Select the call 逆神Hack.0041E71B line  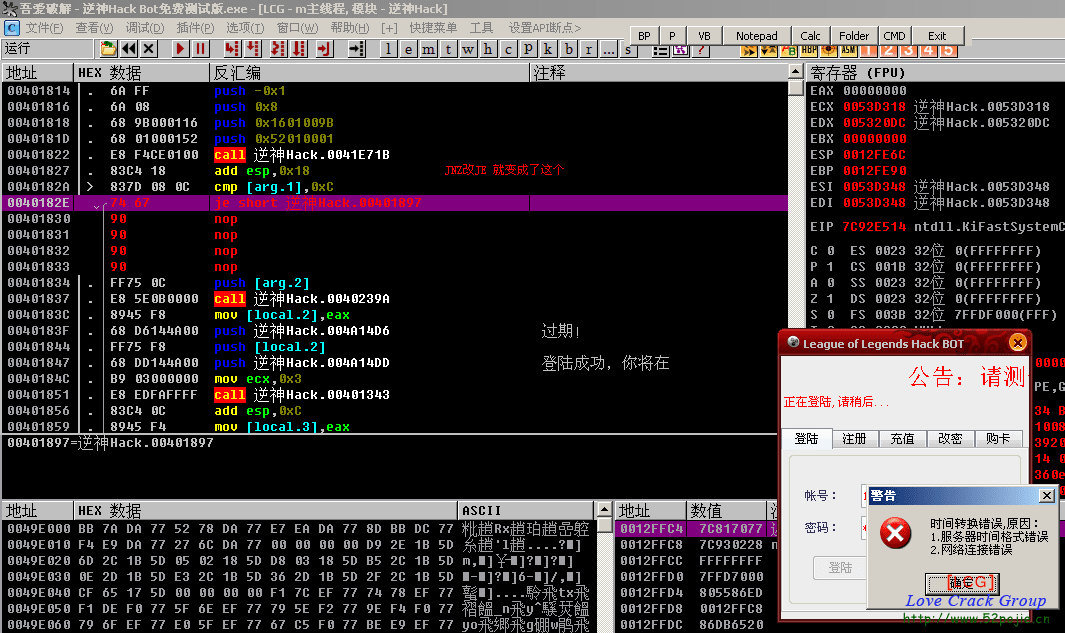pos(395,155)
